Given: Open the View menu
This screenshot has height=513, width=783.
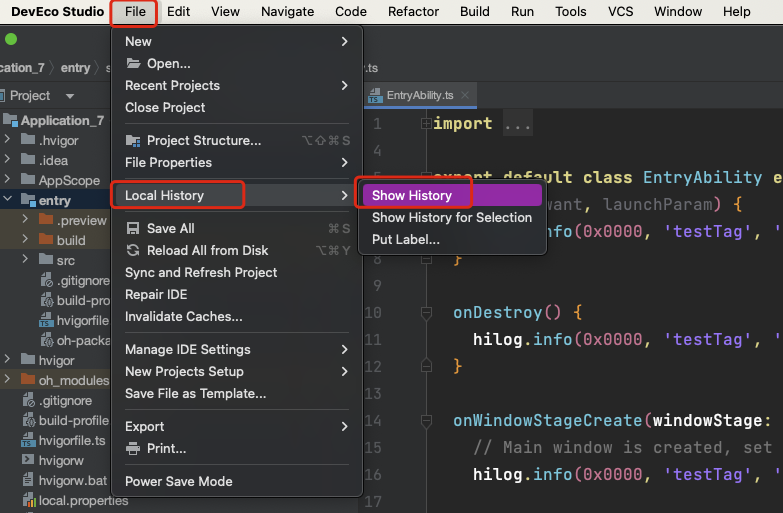Looking at the screenshot, I should 225,11.
